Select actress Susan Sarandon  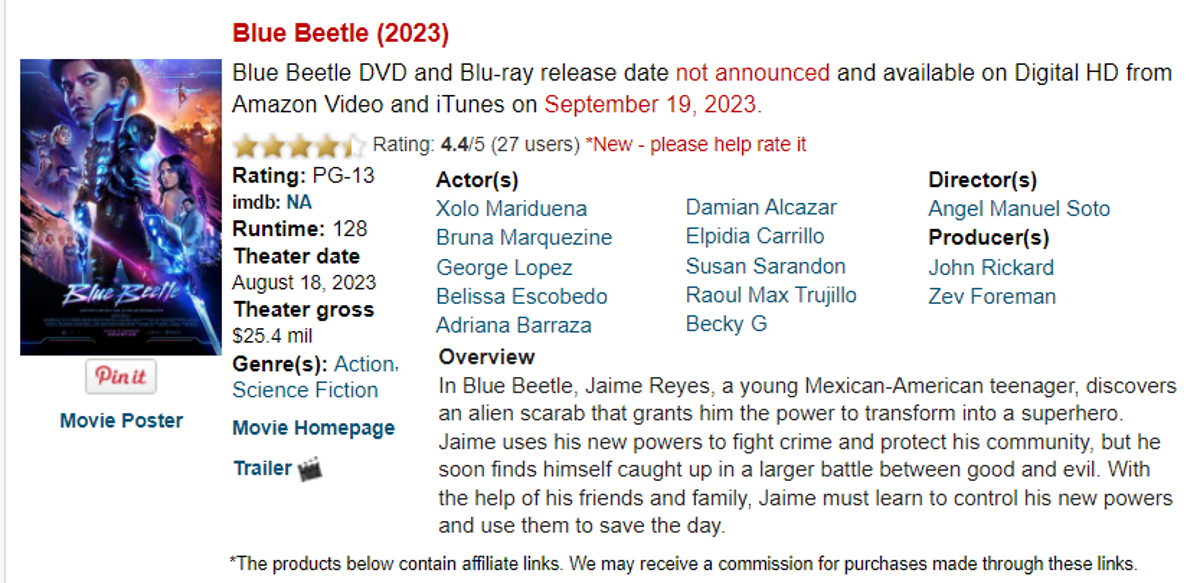click(x=765, y=266)
